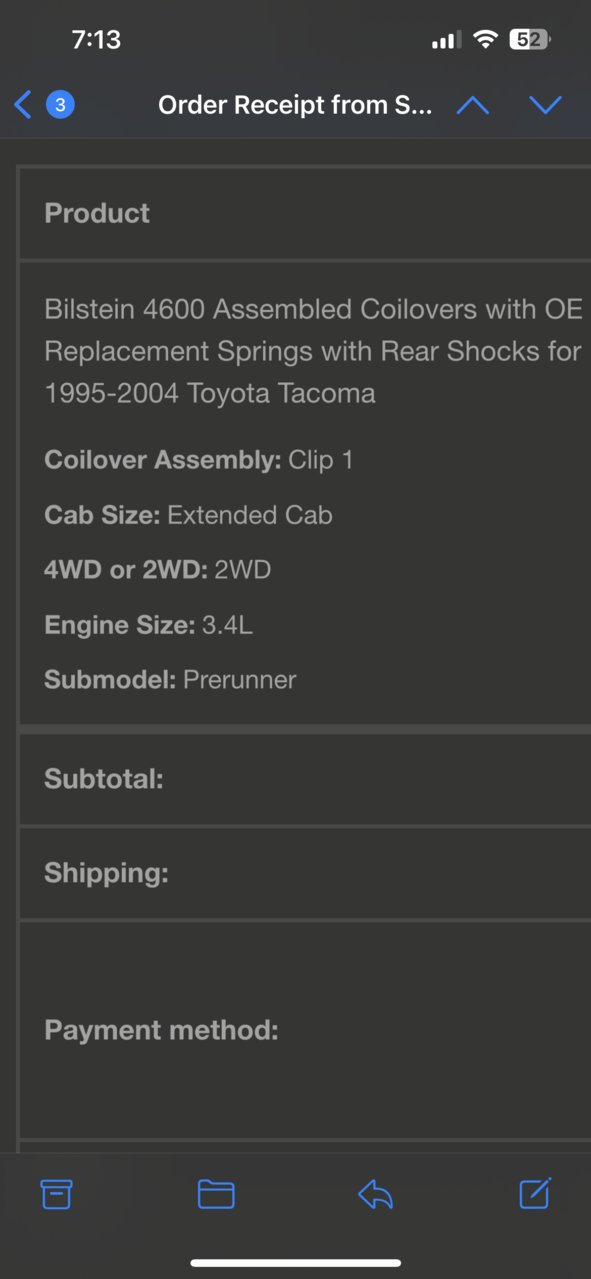Tap the cellular signal bars icon

(x=445, y=41)
